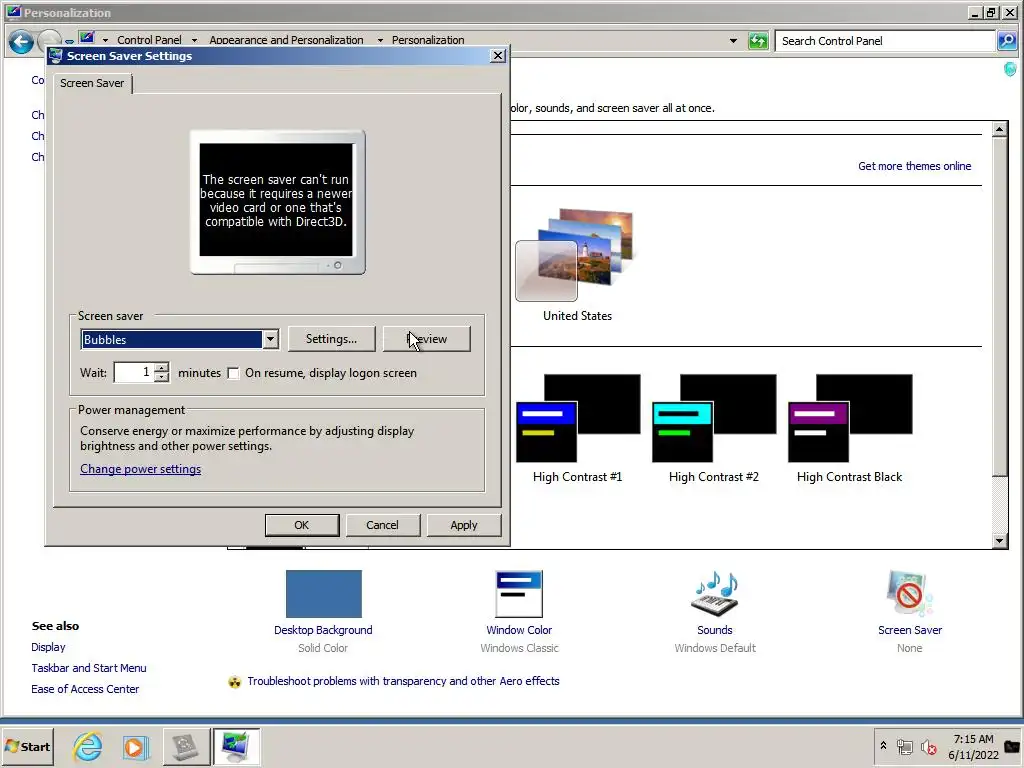Click the Window Color link text

(x=519, y=630)
